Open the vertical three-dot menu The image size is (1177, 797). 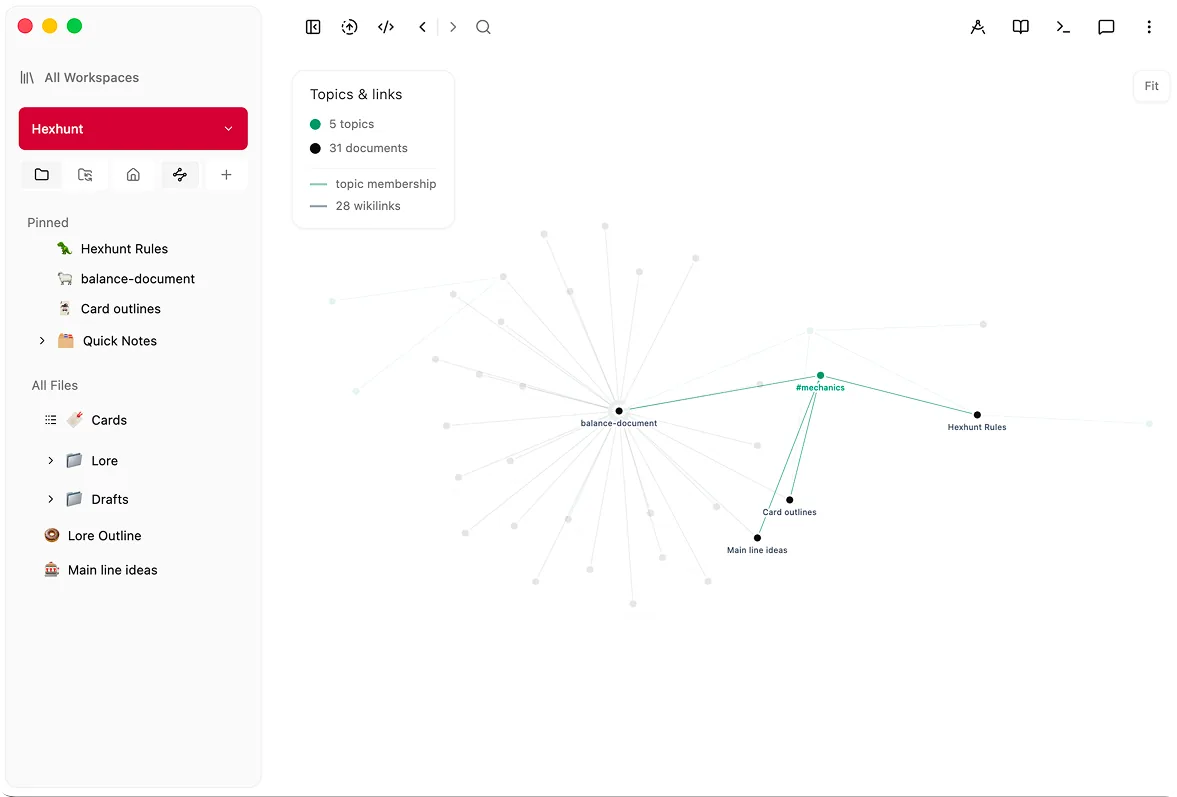click(1148, 27)
